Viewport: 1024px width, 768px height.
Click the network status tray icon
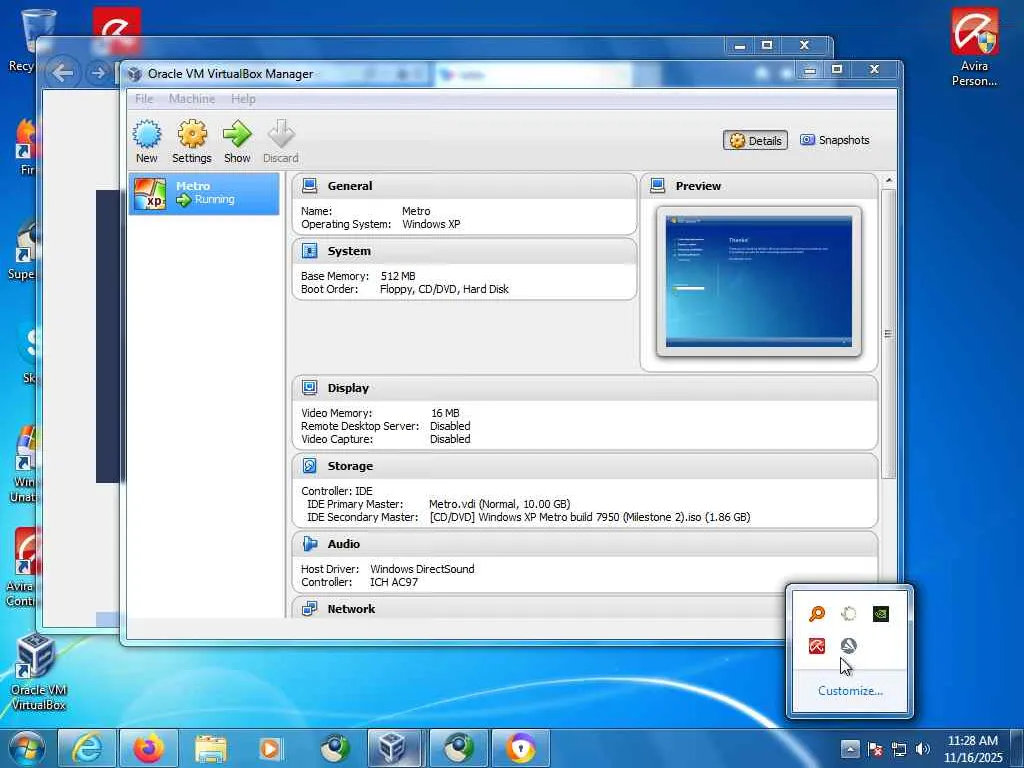899,749
